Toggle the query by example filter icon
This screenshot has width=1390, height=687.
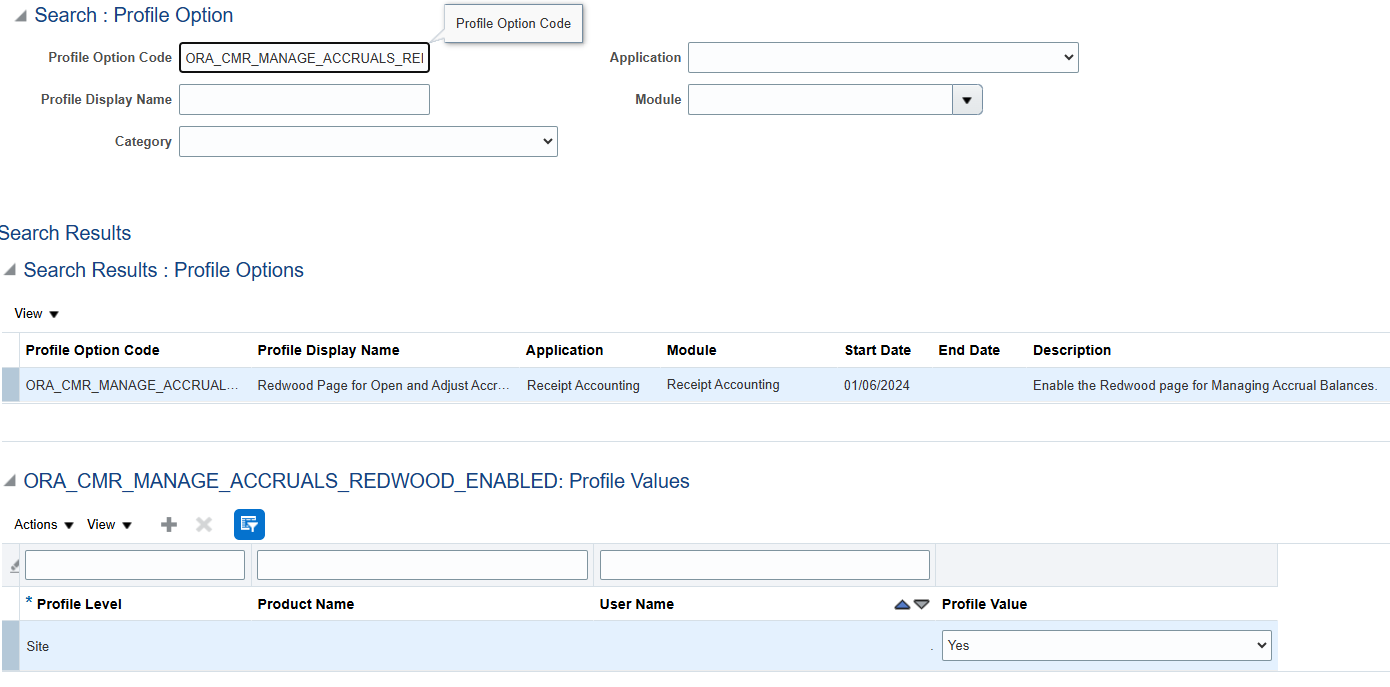(249, 524)
